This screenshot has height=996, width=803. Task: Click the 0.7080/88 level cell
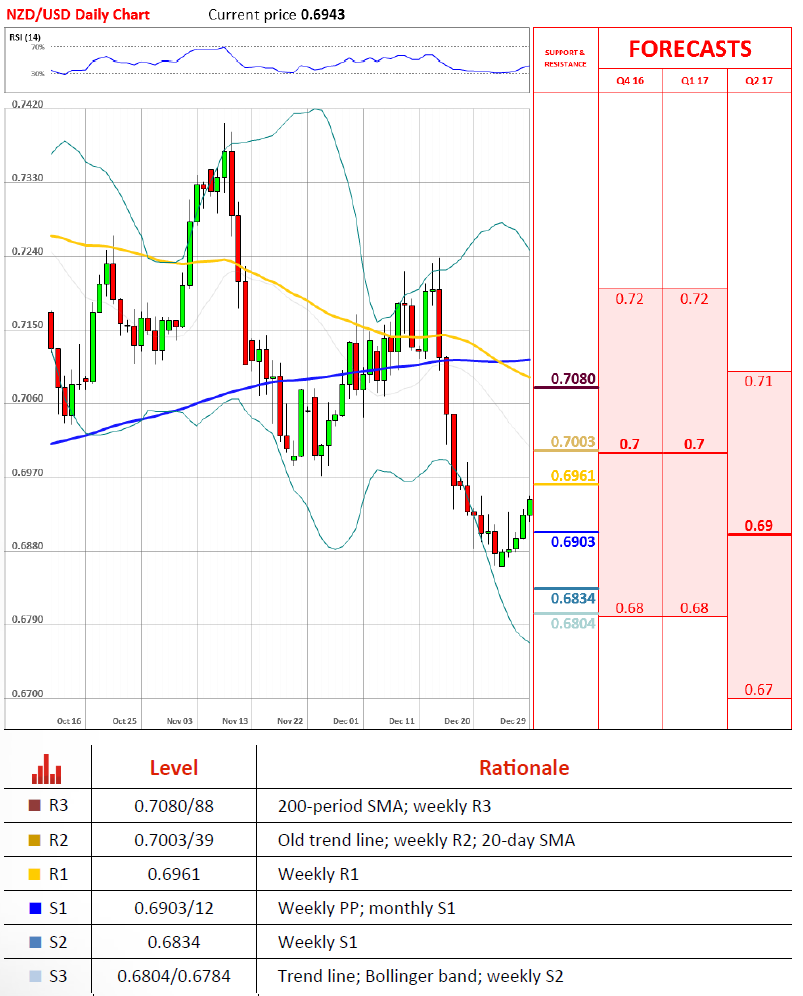174,806
